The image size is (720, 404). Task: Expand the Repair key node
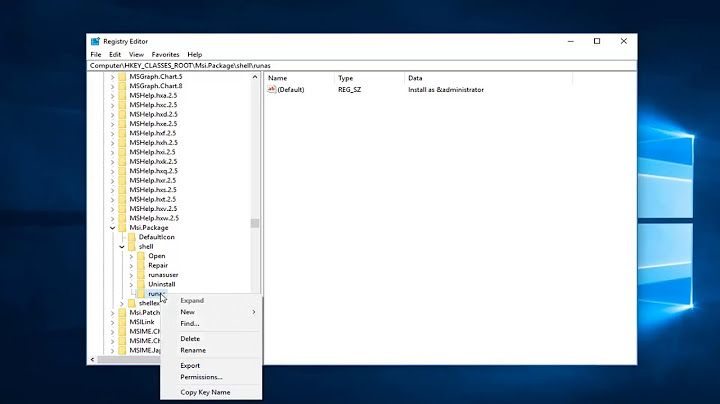[x=131, y=265]
